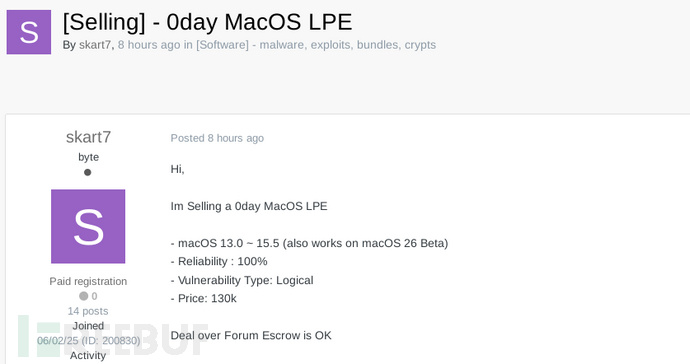Click the reputation count 0
This screenshot has height=364, width=690.
coord(94,296)
